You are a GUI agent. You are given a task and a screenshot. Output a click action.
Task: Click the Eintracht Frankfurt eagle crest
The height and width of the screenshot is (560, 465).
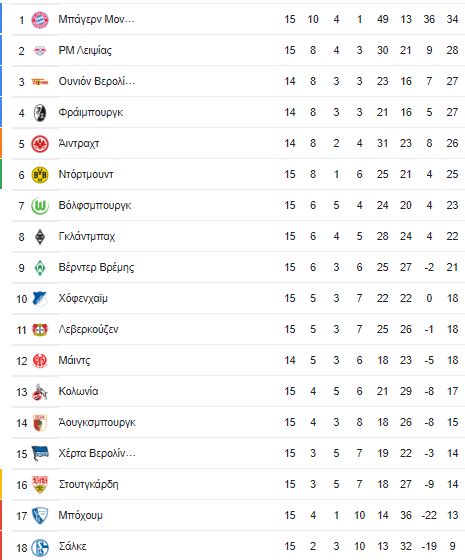pos(40,144)
